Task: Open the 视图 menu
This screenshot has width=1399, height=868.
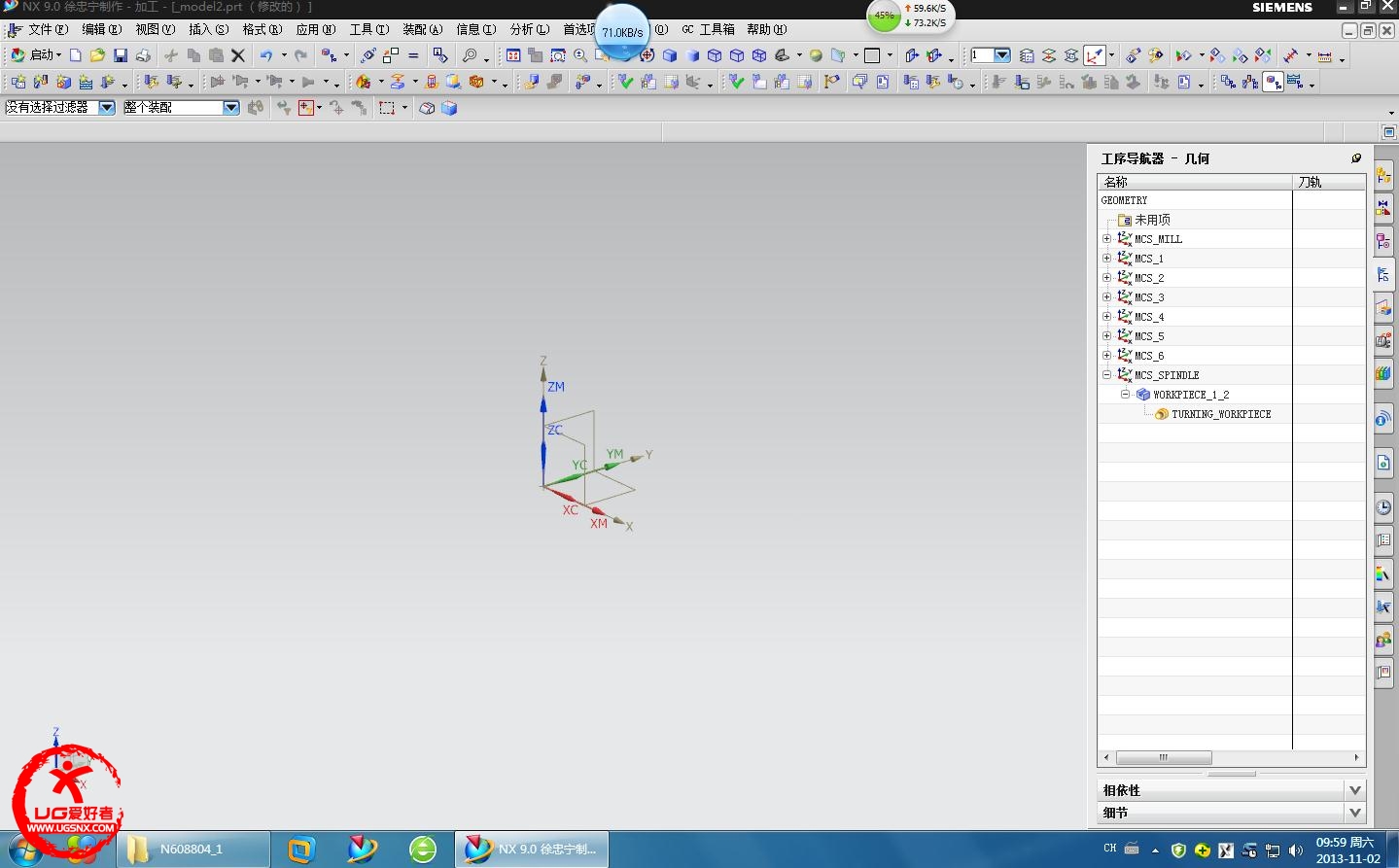Action: (155, 29)
